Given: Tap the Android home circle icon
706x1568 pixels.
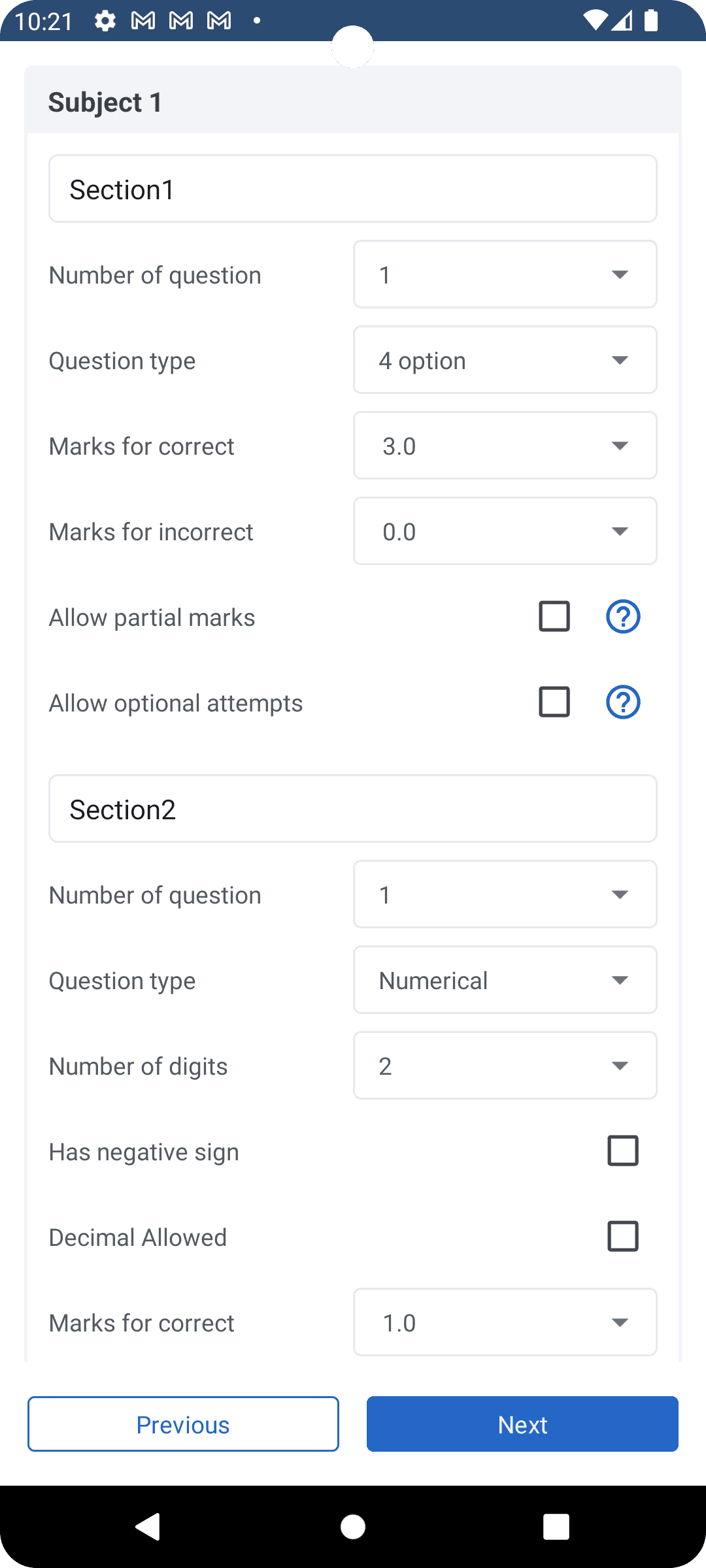Looking at the screenshot, I should (x=353, y=1527).
